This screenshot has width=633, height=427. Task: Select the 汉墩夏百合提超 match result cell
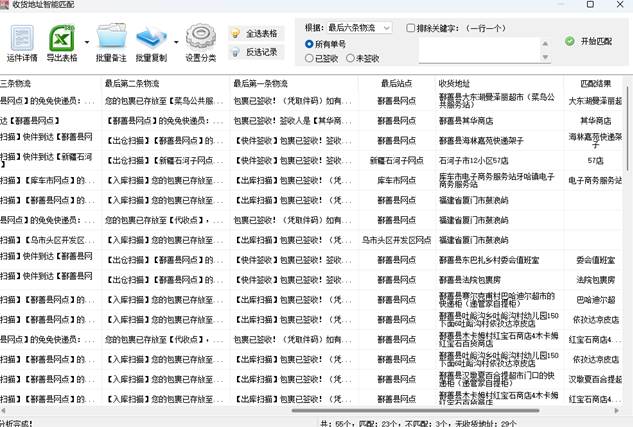(595, 379)
